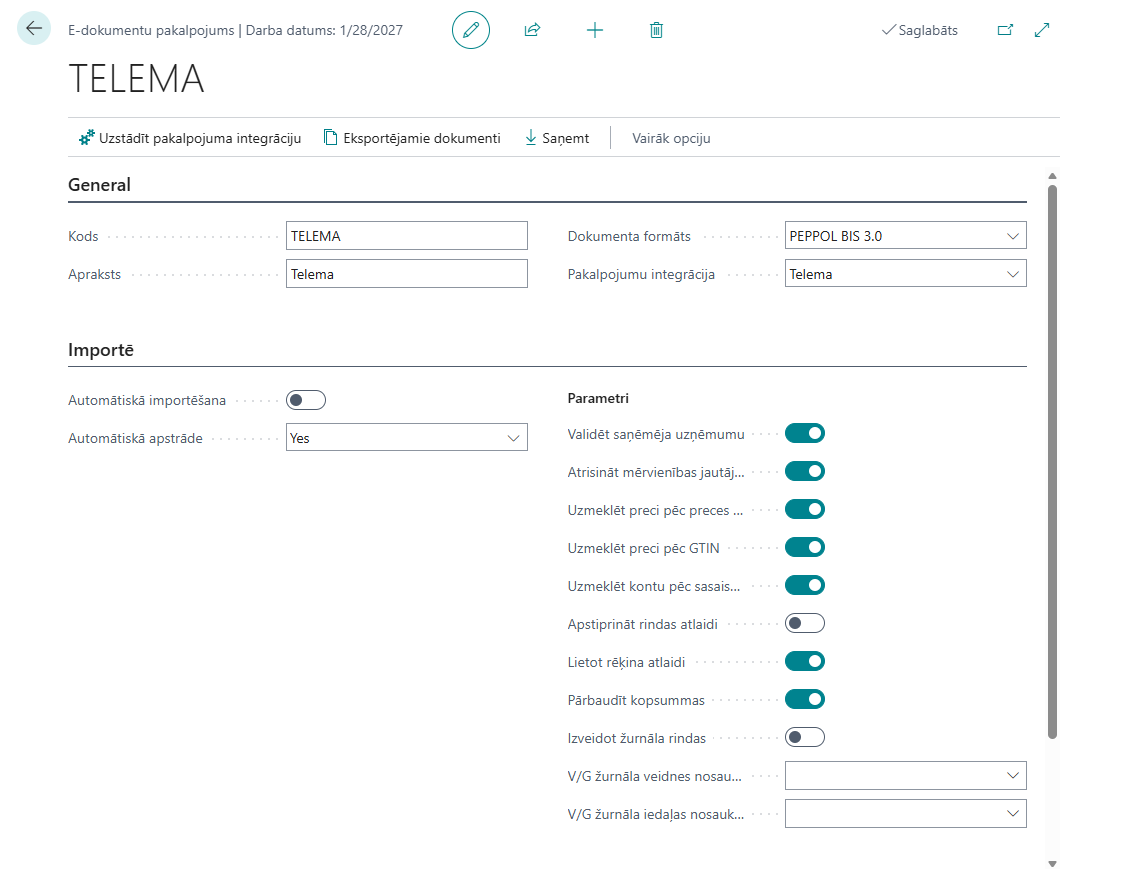The width and height of the screenshot is (1128, 869).
Task: Open the Eksportējamie dokumenti menu item
Action: point(412,138)
